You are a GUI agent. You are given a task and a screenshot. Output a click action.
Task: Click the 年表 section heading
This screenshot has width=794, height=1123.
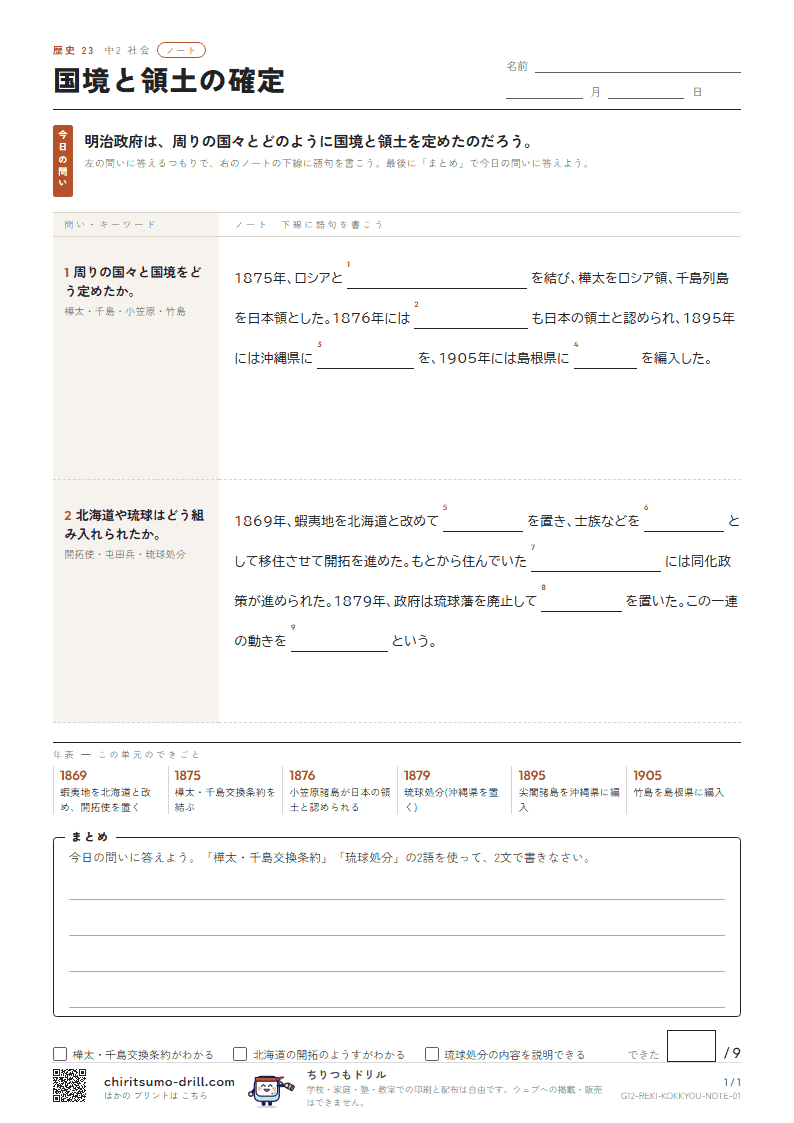coord(126,754)
